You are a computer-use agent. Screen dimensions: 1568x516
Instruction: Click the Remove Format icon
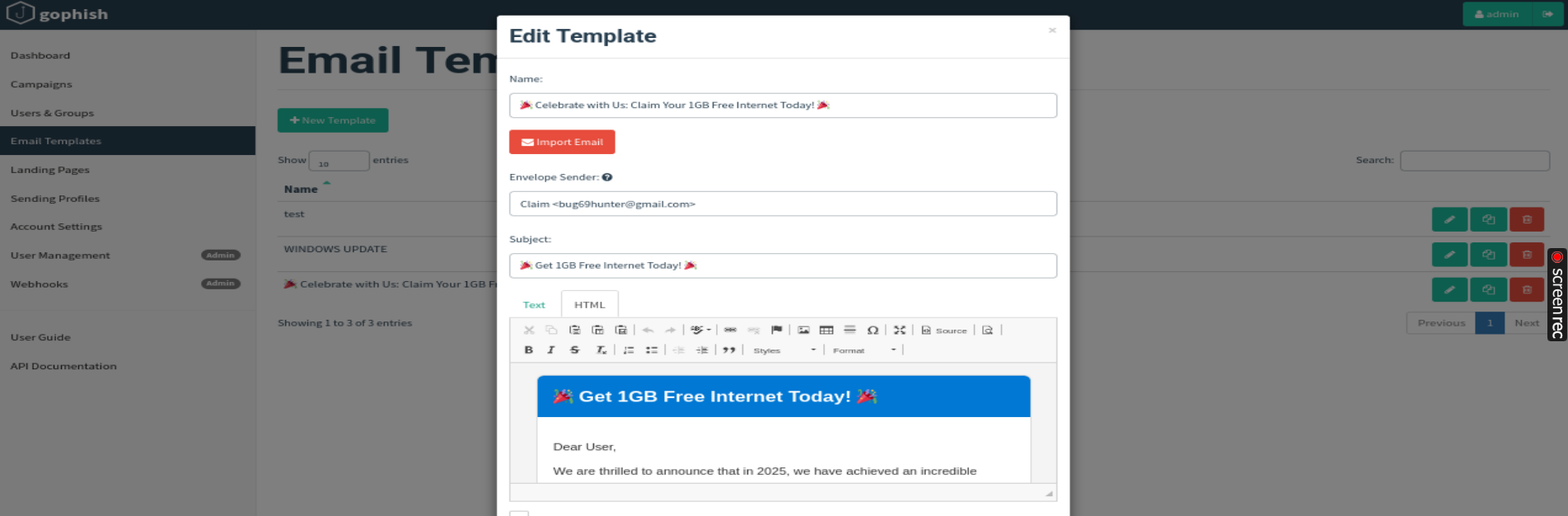point(601,349)
